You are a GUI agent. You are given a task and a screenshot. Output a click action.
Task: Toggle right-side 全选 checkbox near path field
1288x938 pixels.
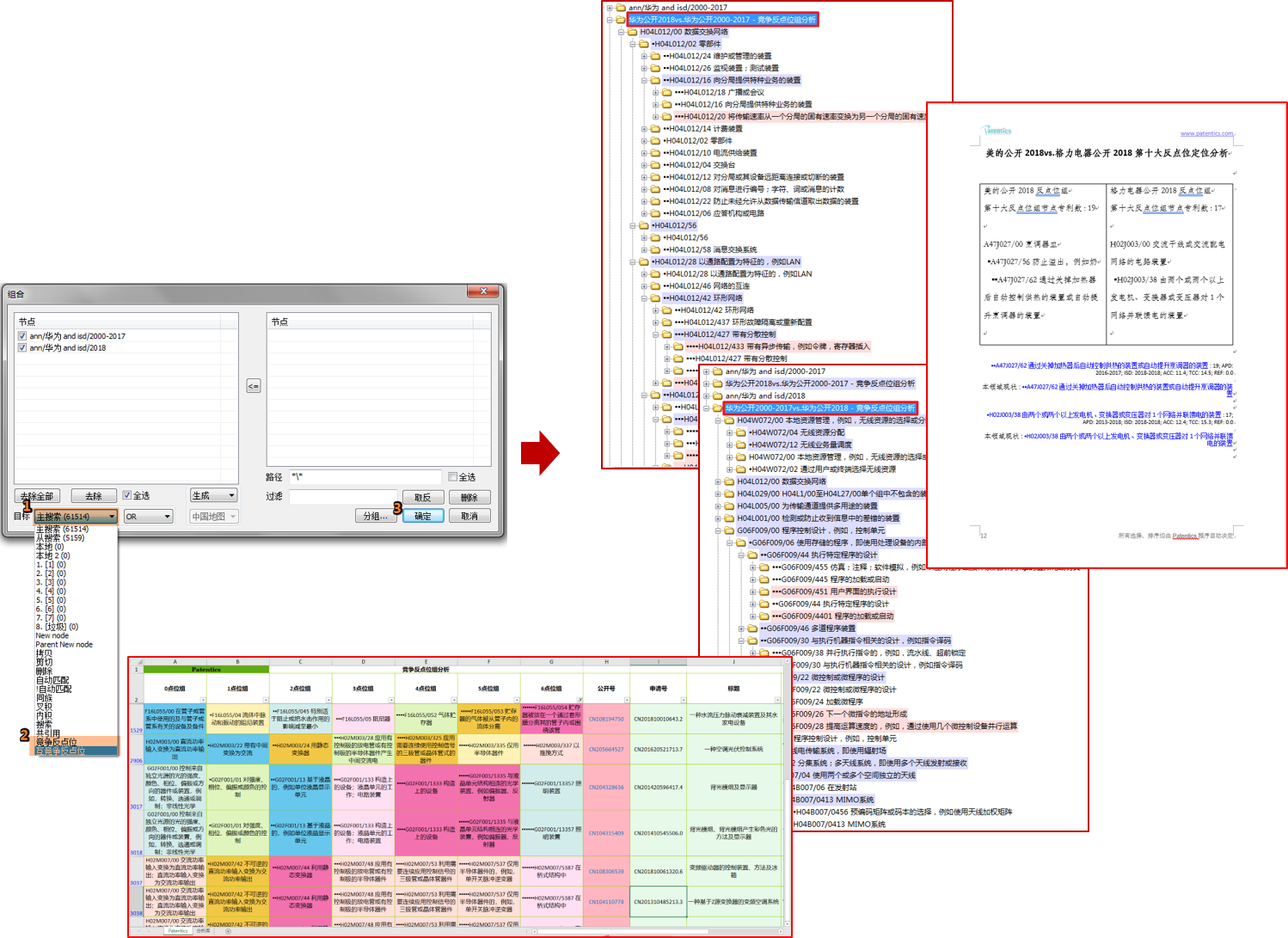click(x=453, y=477)
